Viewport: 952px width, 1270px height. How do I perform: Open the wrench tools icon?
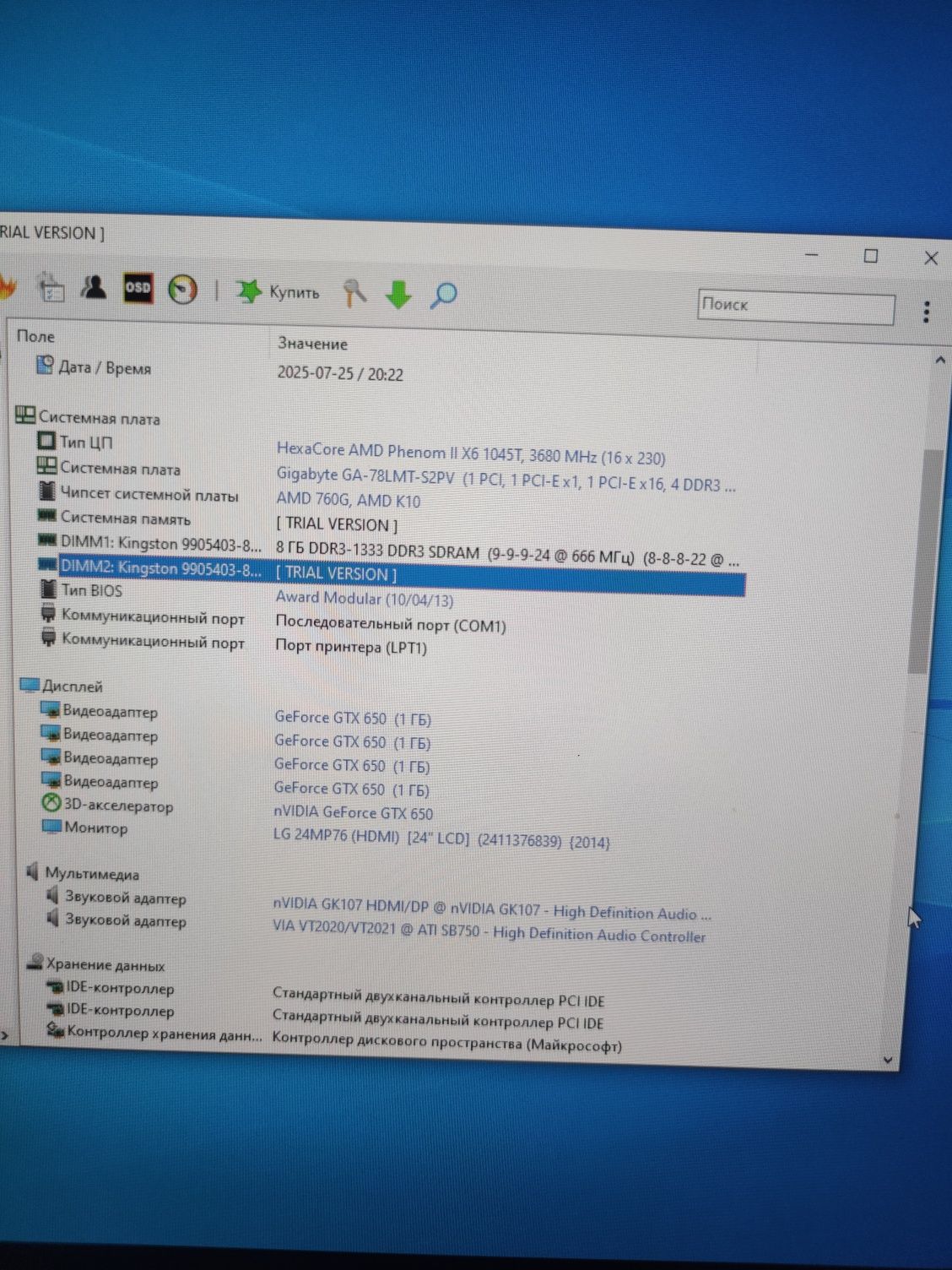click(x=354, y=293)
